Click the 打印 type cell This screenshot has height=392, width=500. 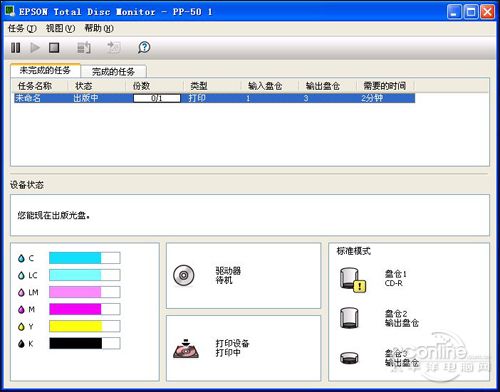(x=197, y=98)
